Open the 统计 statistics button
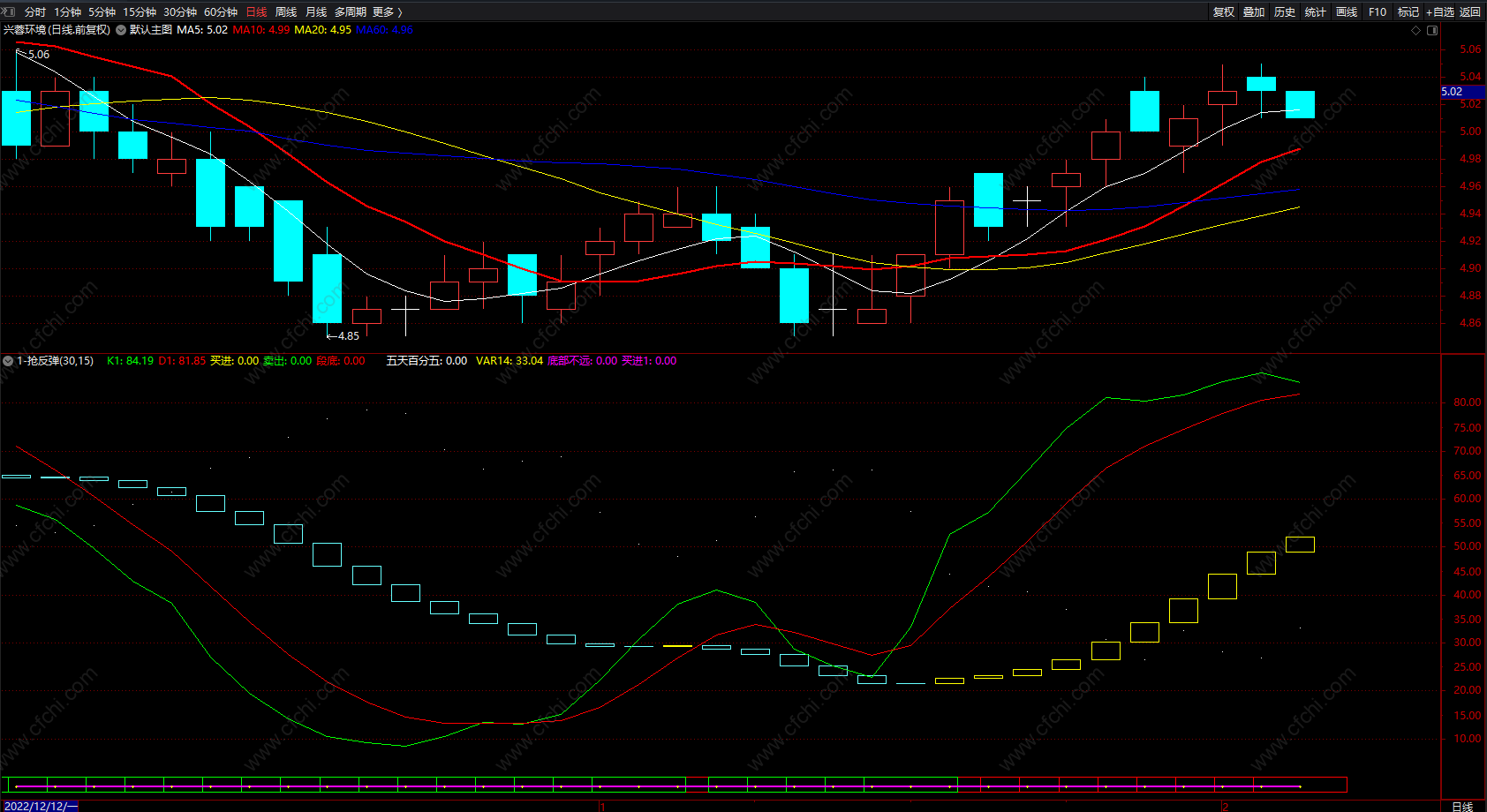The image size is (1487, 812). click(1316, 11)
